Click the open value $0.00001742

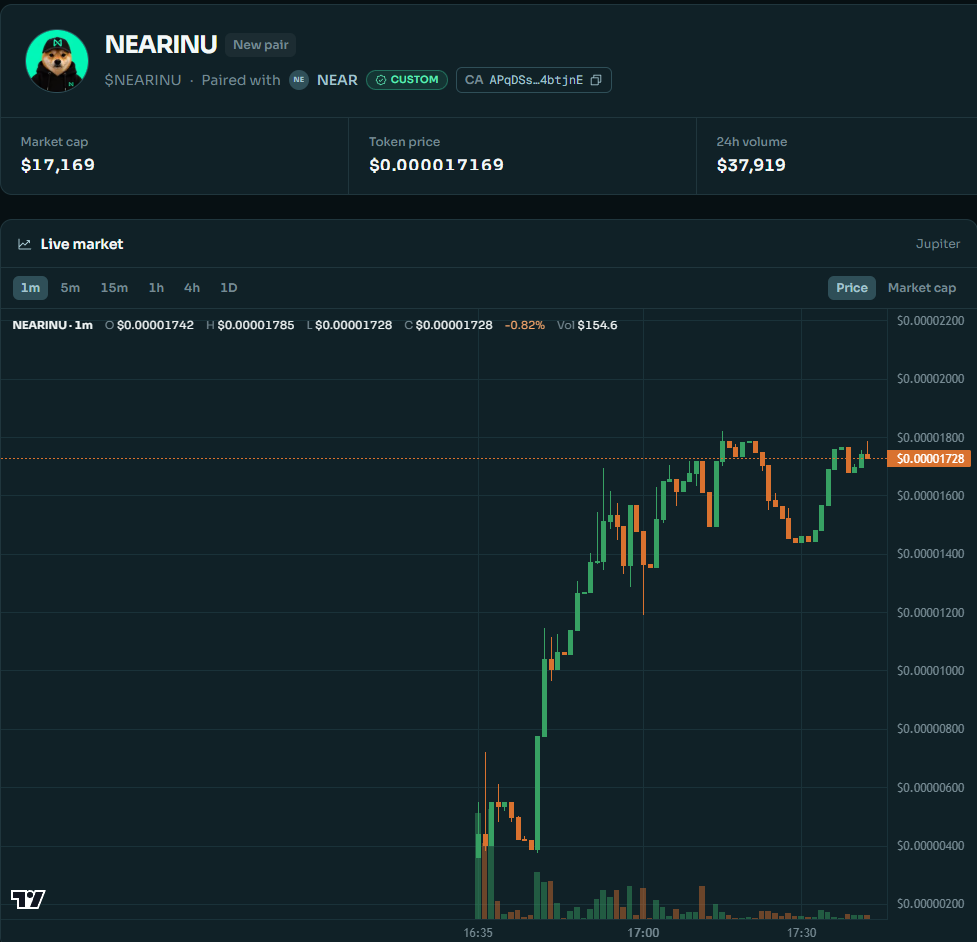tap(155, 325)
